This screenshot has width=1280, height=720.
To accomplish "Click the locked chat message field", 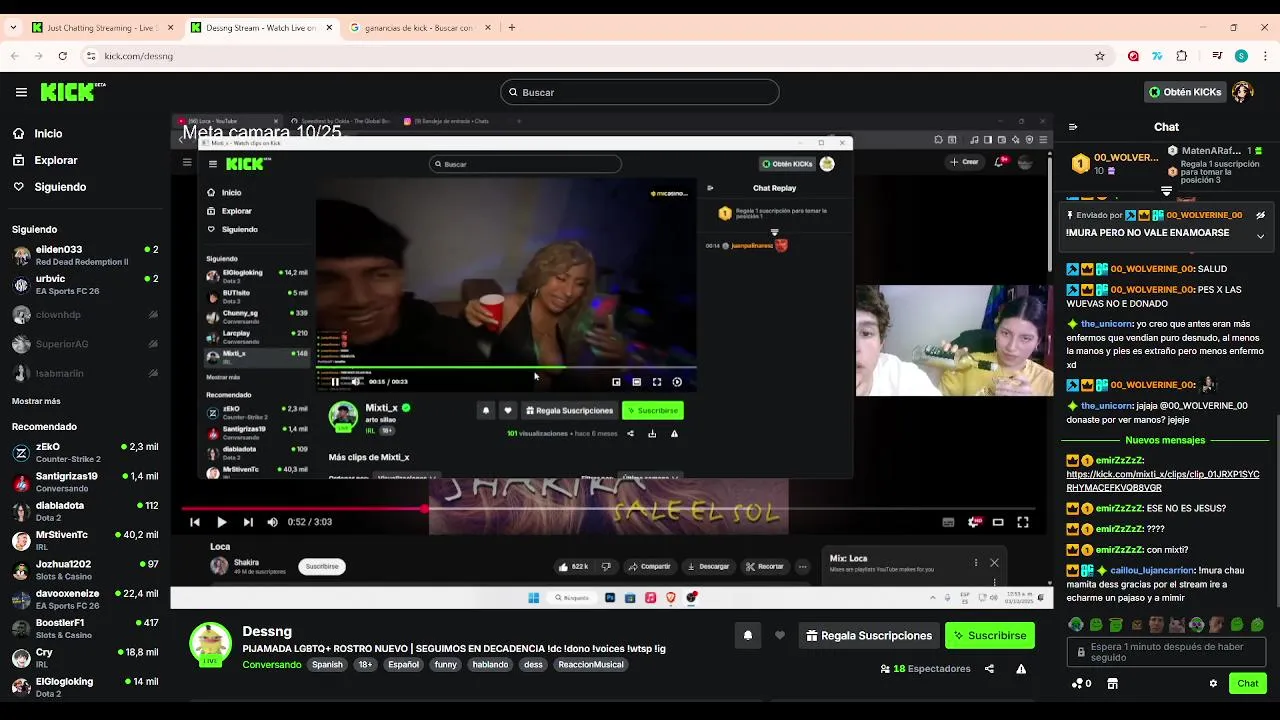I will click(x=1166, y=652).
